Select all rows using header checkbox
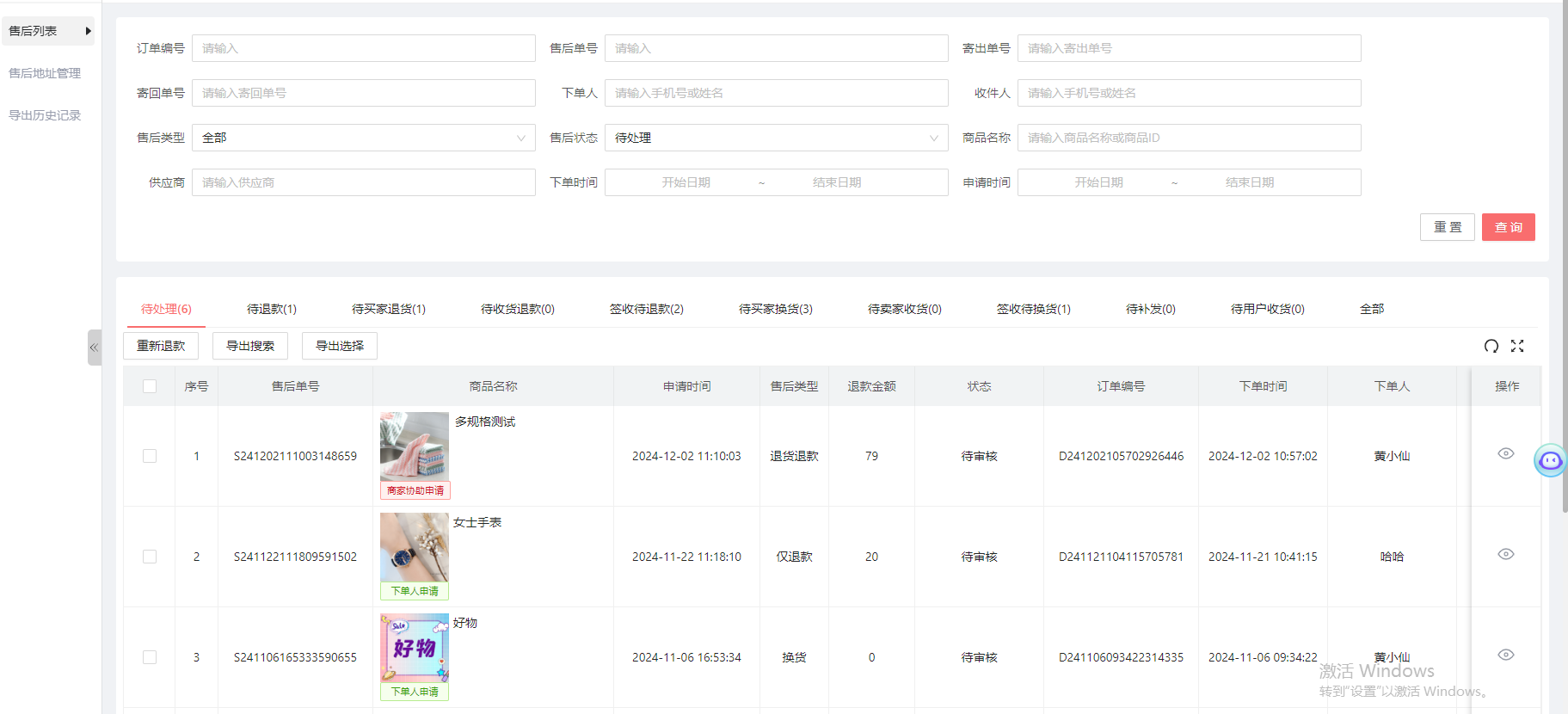This screenshot has width=1568, height=714. (150, 386)
